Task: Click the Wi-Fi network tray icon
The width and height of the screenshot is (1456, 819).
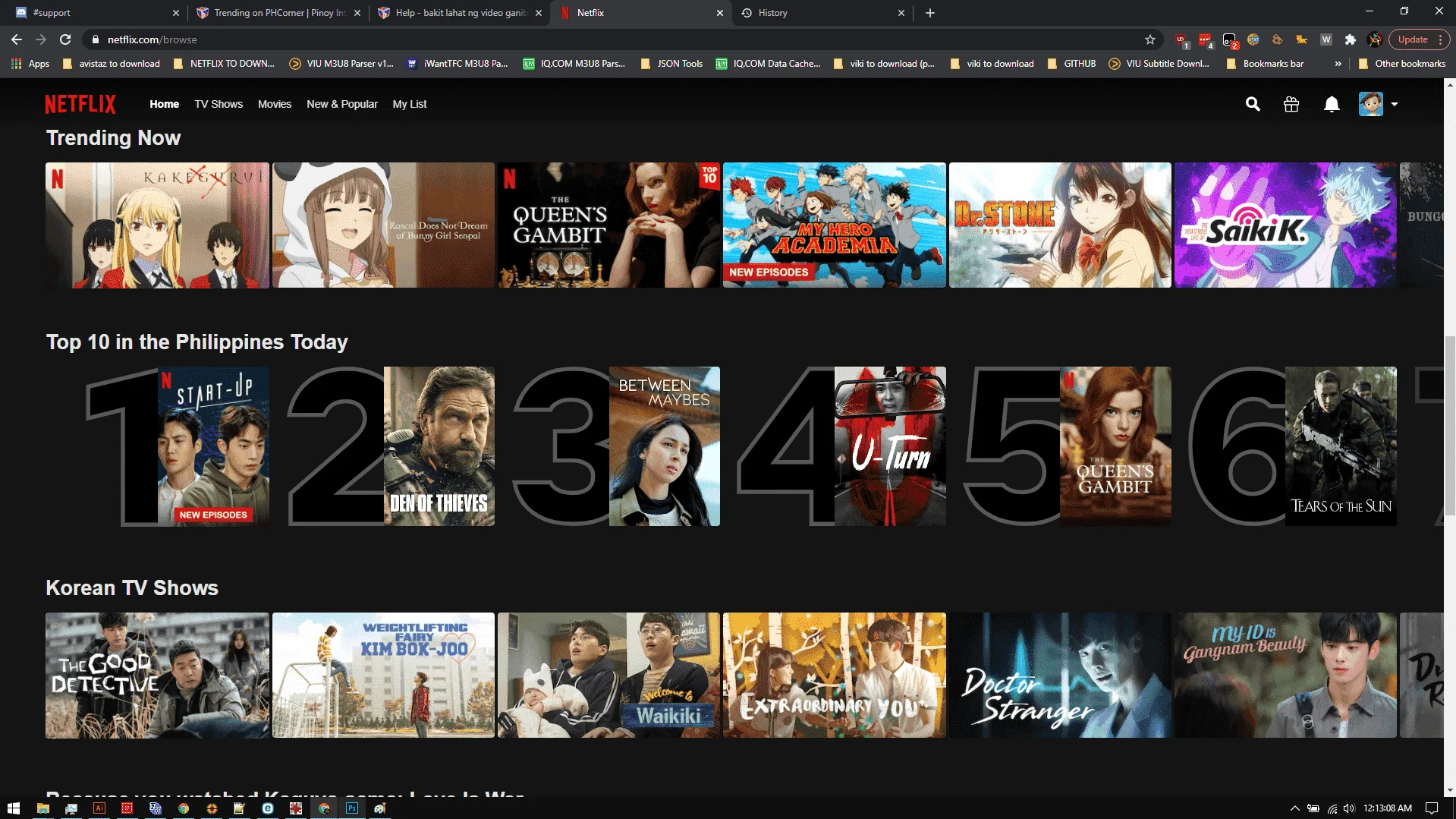Action: point(1332,808)
